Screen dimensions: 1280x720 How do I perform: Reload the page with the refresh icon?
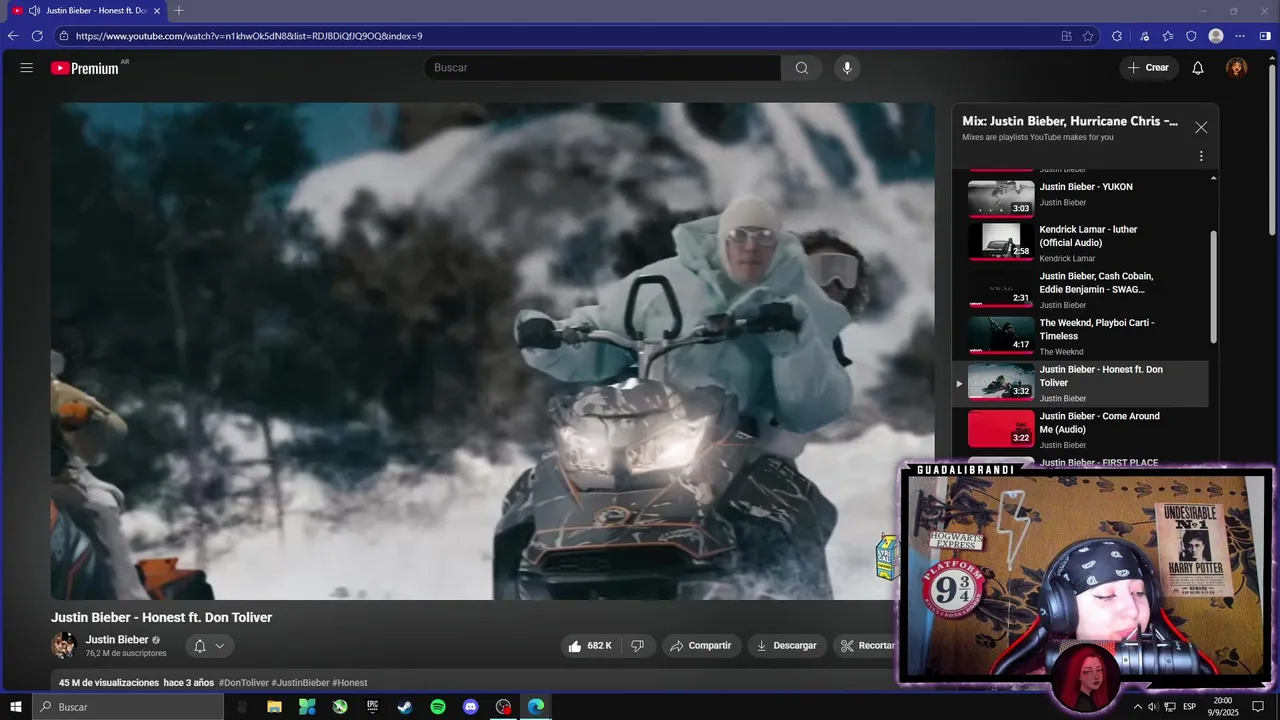[x=37, y=36]
